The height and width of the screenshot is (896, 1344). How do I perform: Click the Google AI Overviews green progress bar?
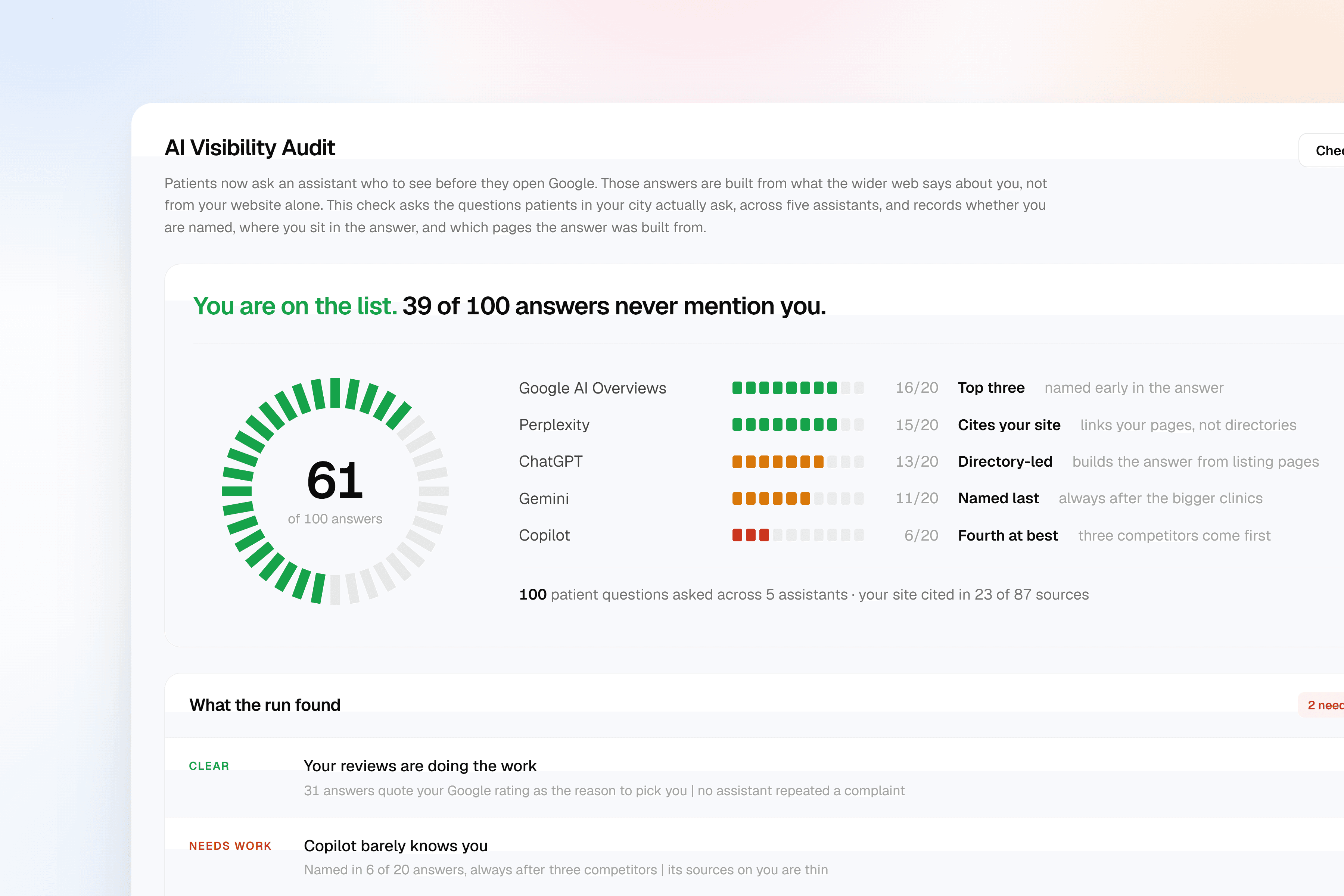tap(798, 388)
